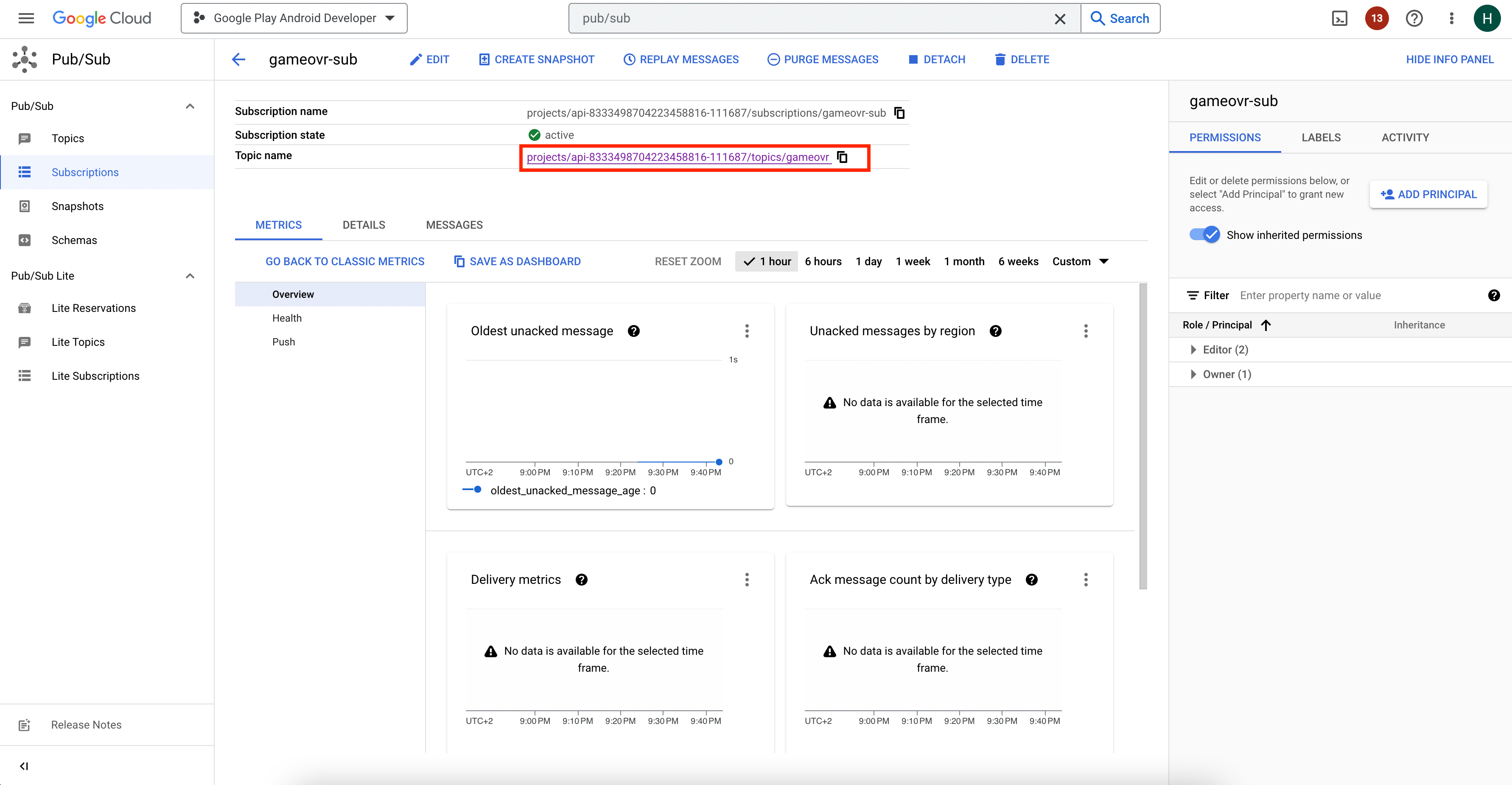Image resolution: width=1512 pixels, height=785 pixels.
Task: Click DETACH button
Action: [937, 59]
